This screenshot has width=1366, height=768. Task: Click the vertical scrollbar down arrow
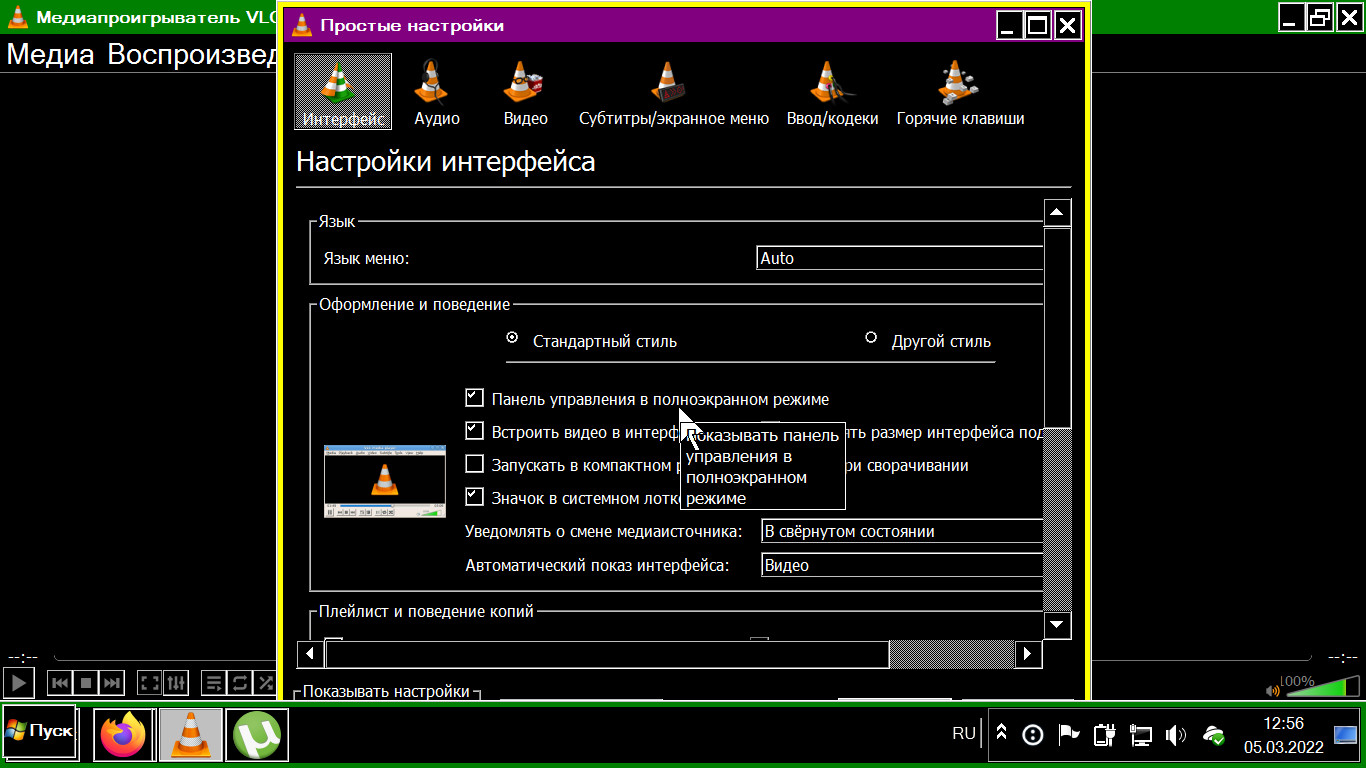[x=1057, y=624]
